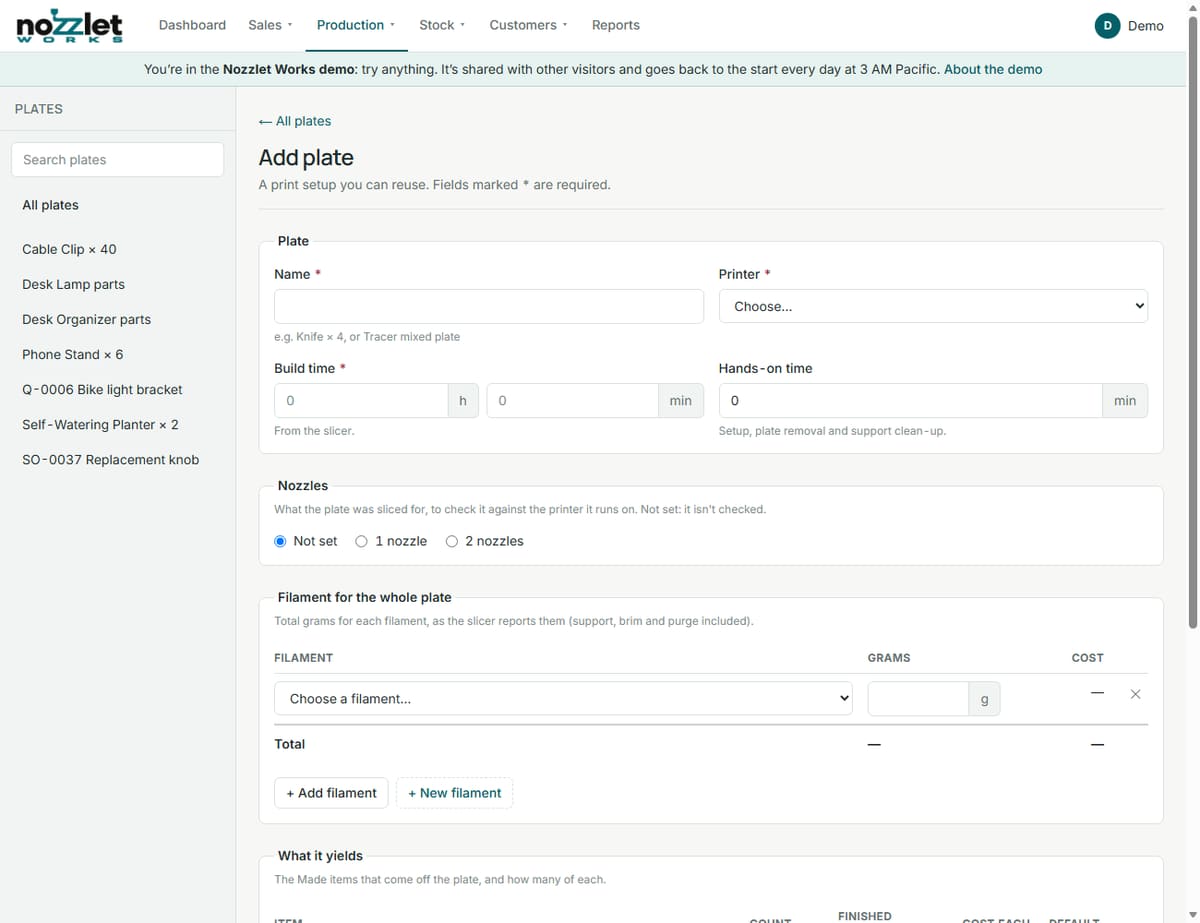The width and height of the screenshot is (1200, 923).
Task: Click the New filament button
Action: [455, 793]
